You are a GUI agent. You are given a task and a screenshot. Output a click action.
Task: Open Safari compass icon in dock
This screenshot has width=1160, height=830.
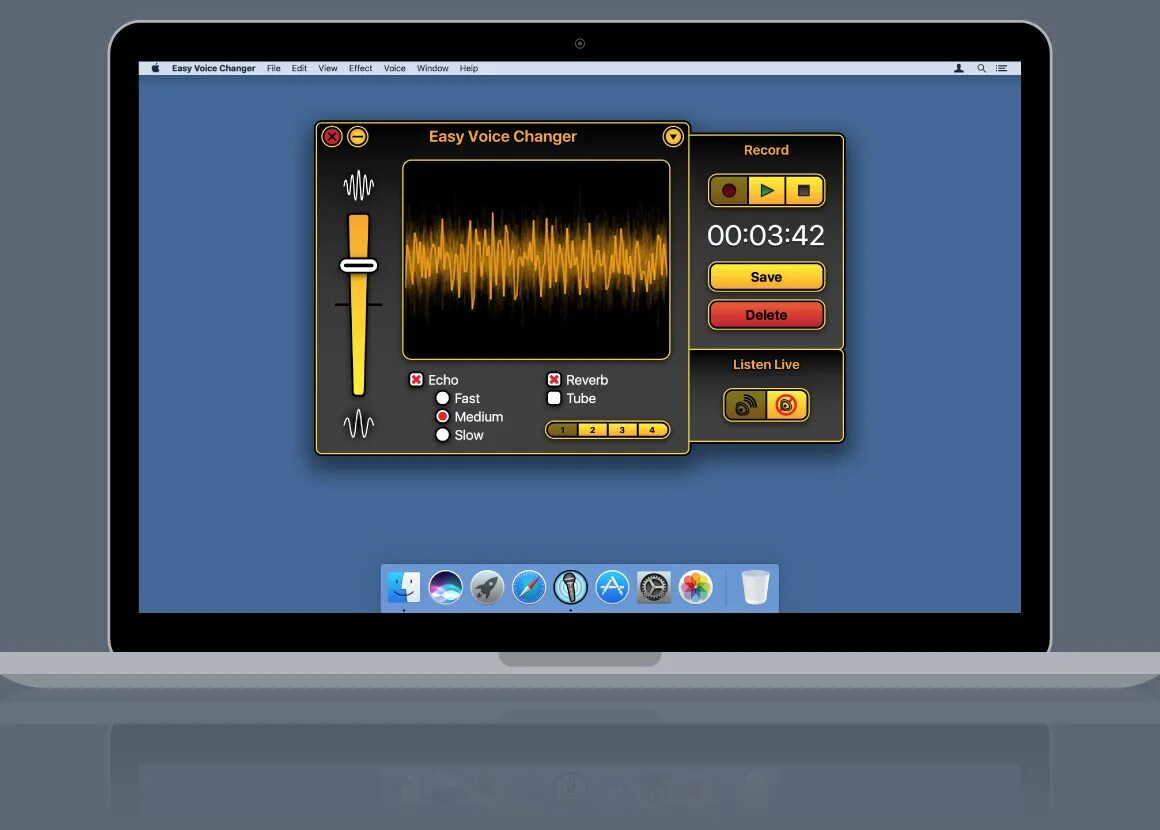click(x=529, y=587)
